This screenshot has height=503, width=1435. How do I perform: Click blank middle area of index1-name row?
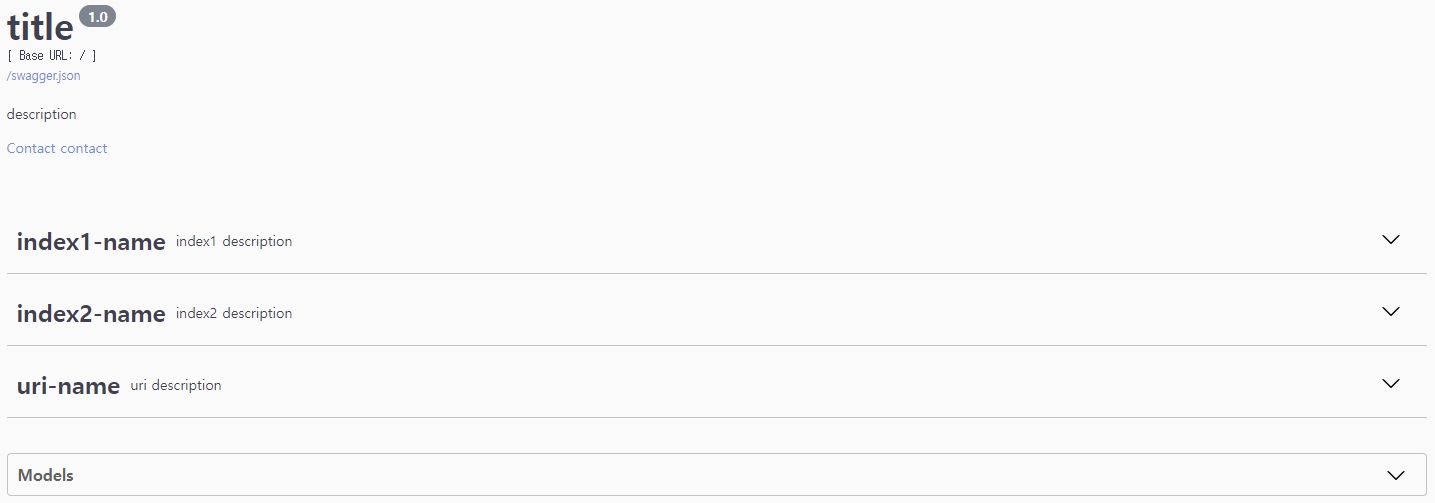pos(800,240)
